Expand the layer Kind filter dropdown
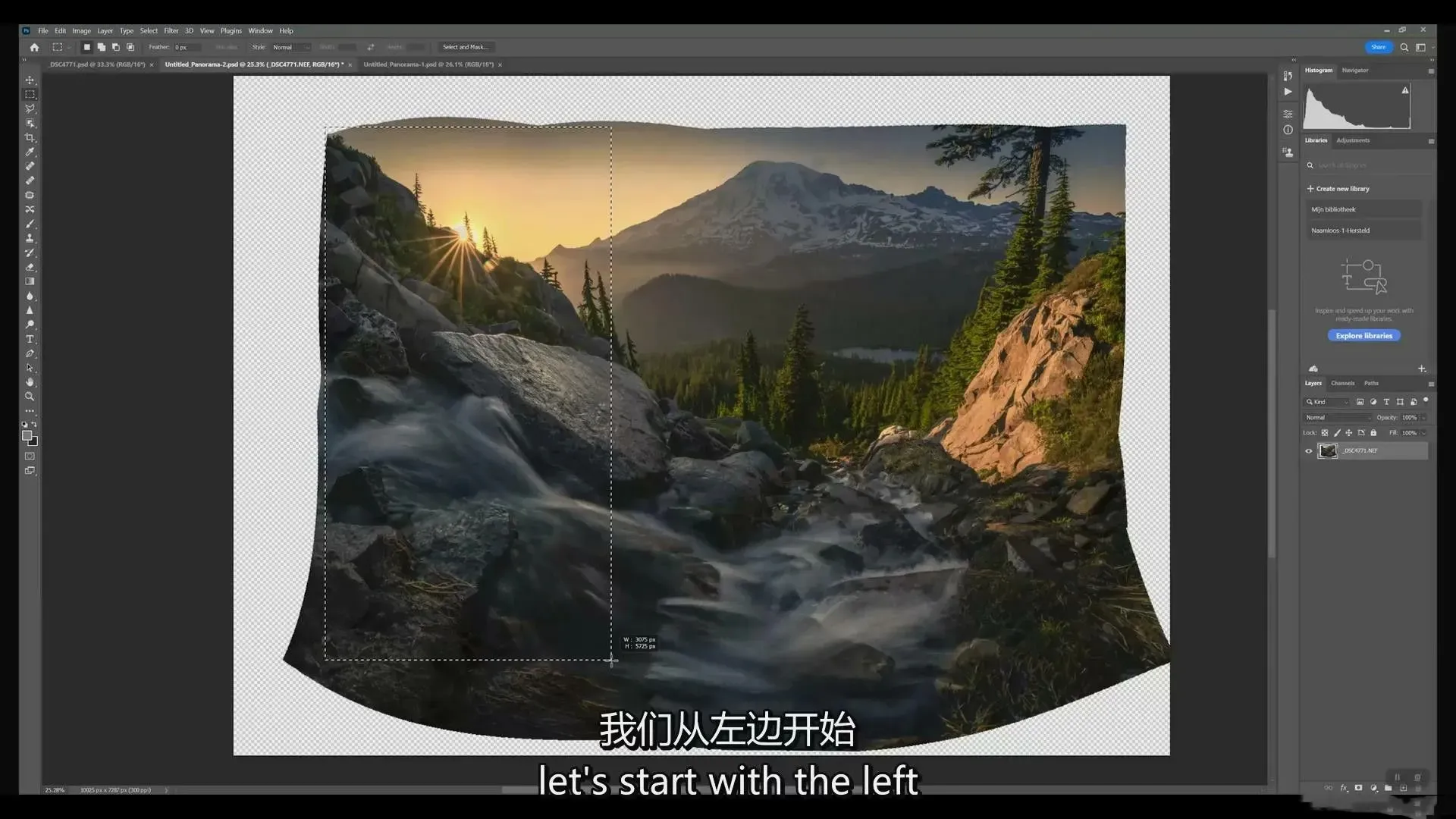 click(1328, 402)
